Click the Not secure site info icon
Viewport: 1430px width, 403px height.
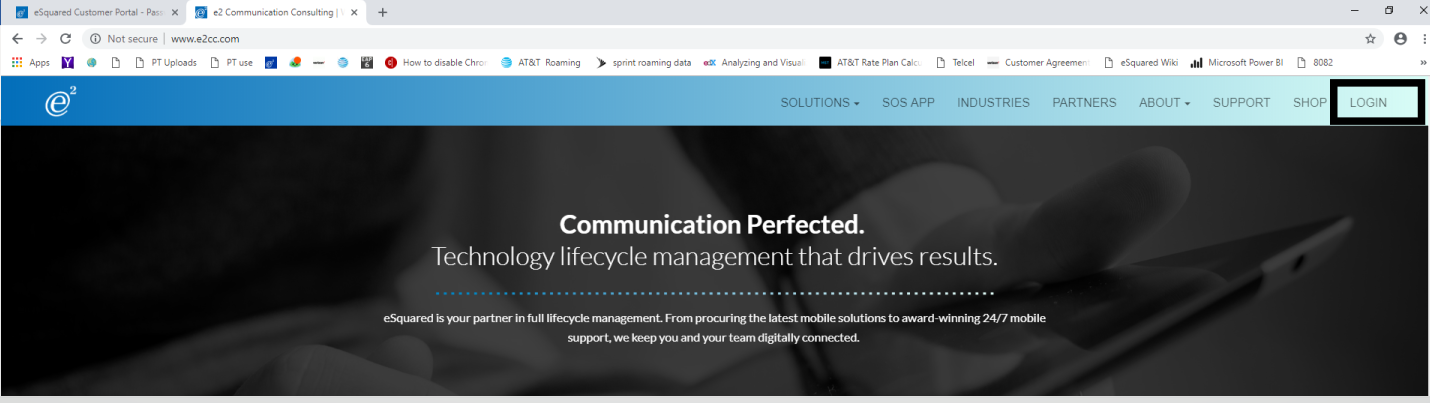[95, 39]
